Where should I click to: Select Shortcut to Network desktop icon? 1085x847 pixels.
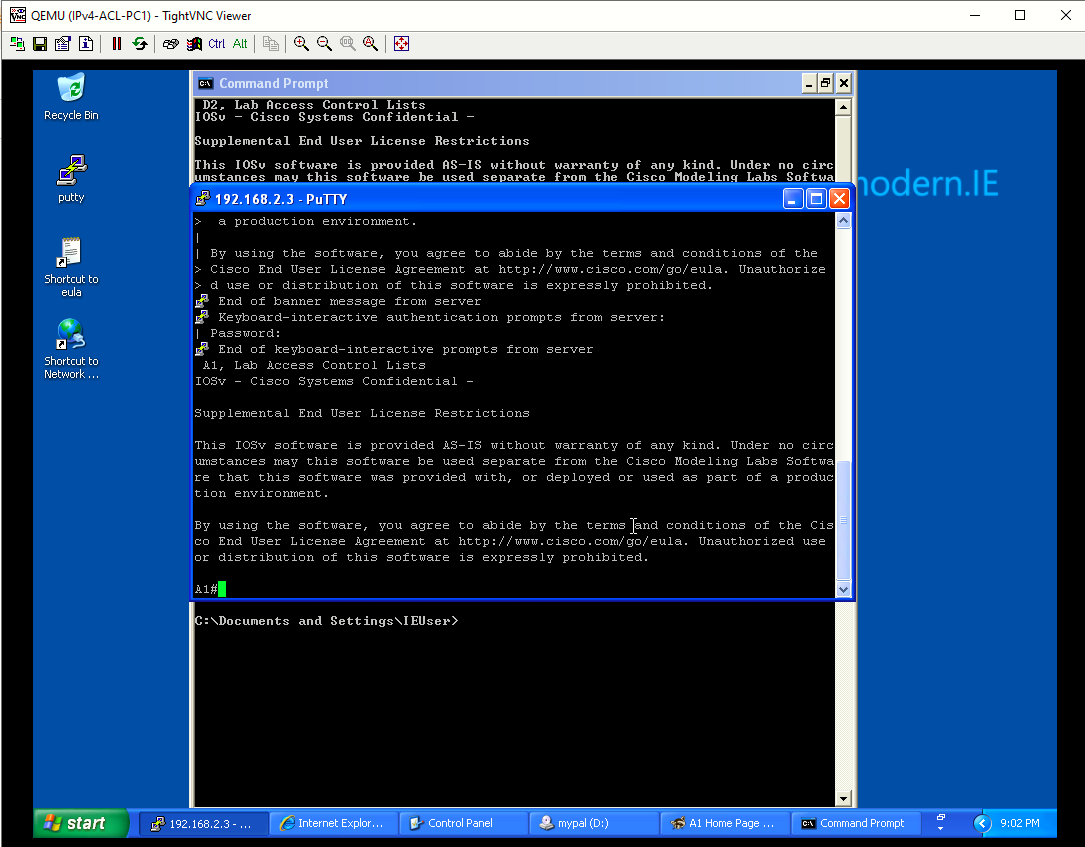pos(71,349)
